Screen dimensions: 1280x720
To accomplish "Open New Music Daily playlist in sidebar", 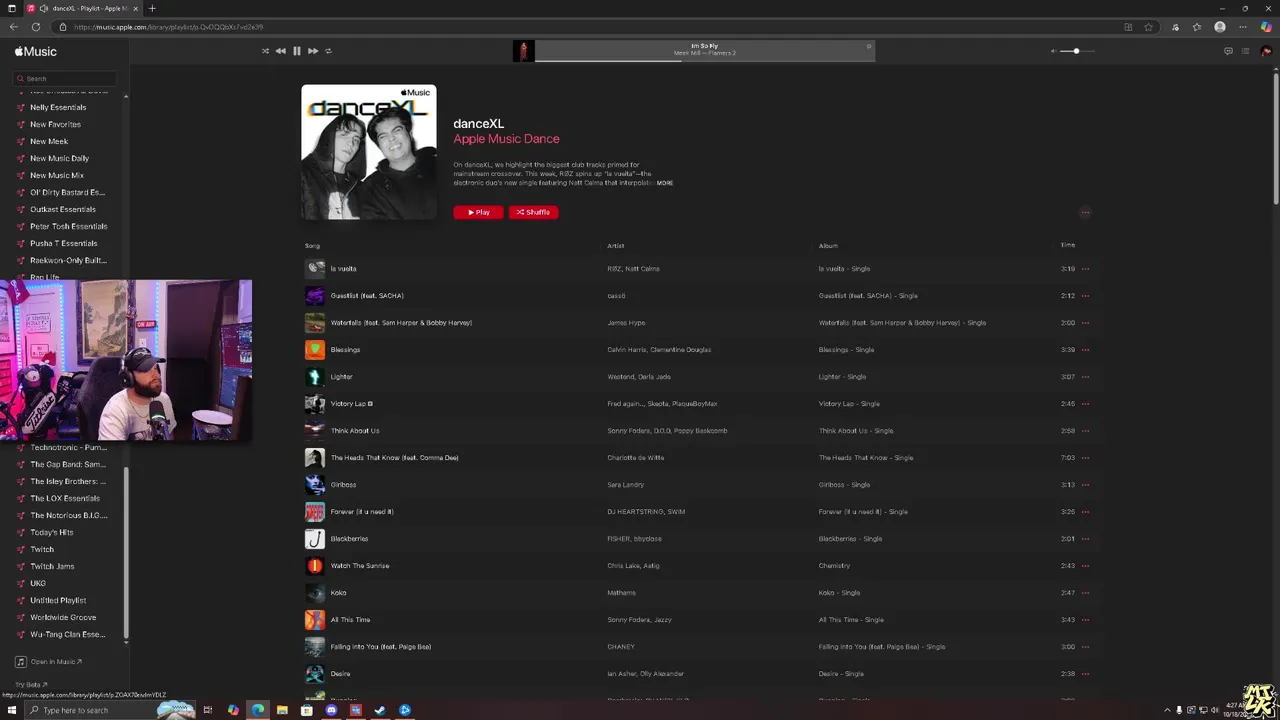I will pyautogui.click(x=59, y=158).
